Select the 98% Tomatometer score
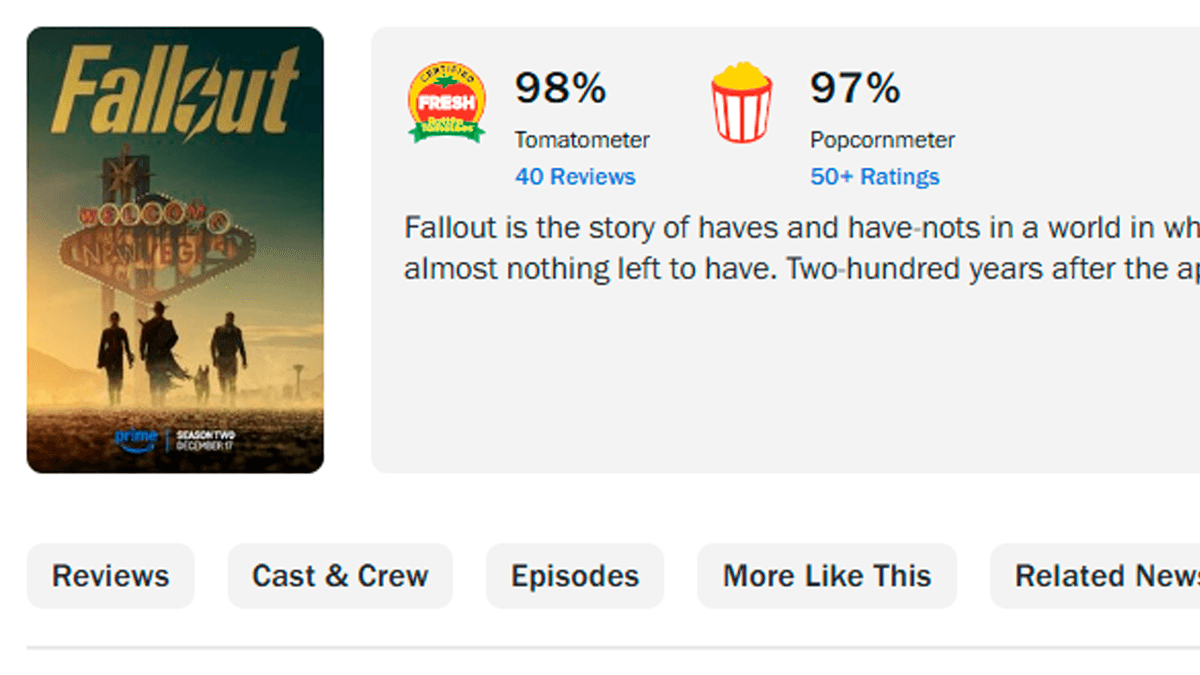This screenshot has width=1200, height=675. coord(560,89)
